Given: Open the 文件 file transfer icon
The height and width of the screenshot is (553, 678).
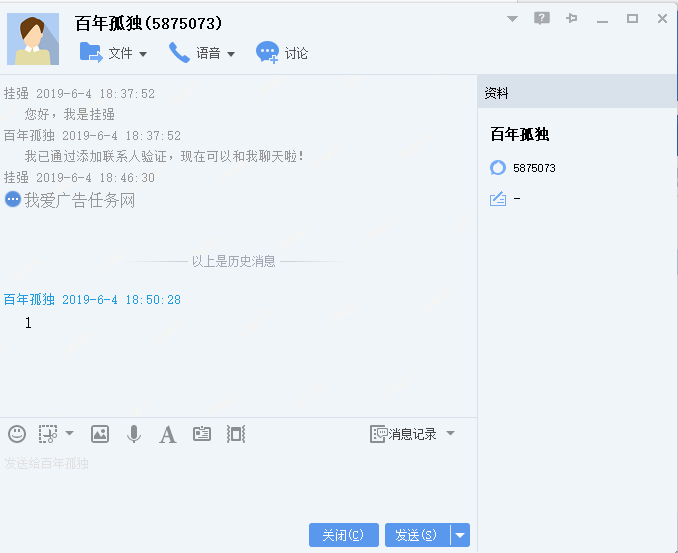Looking at the screenshot, I should [x=91, y=53].
